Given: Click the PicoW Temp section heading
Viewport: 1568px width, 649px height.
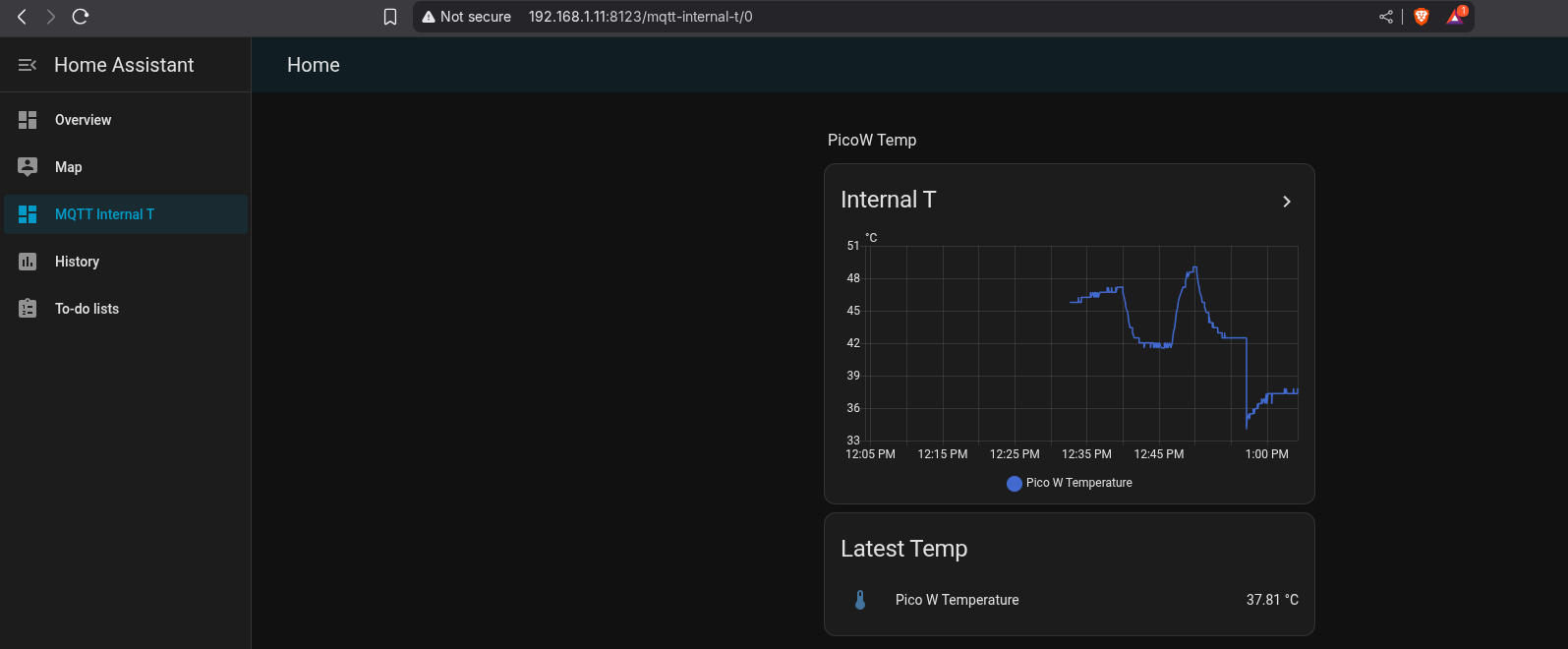Looking at the screenshot, I should [x=872, y=140].
